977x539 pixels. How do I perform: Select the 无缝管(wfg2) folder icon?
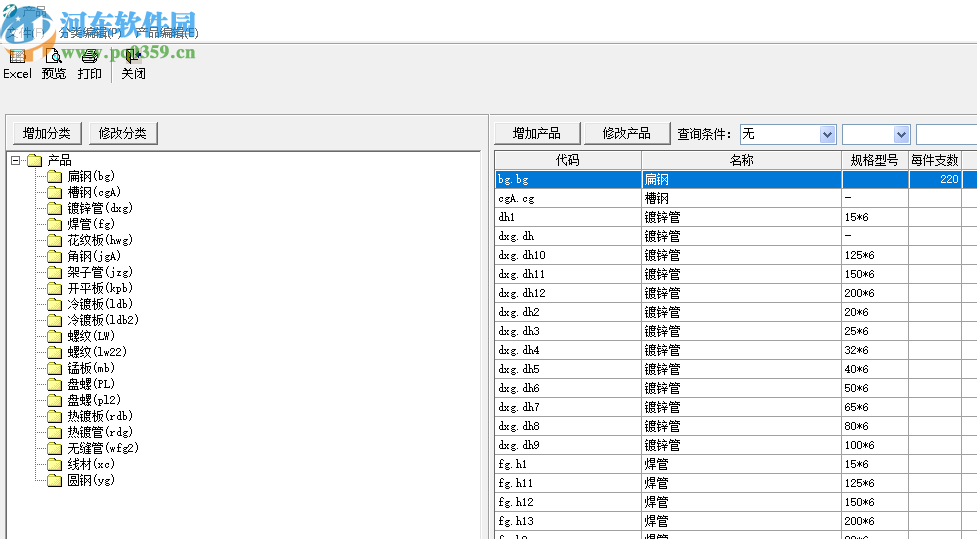55,449
